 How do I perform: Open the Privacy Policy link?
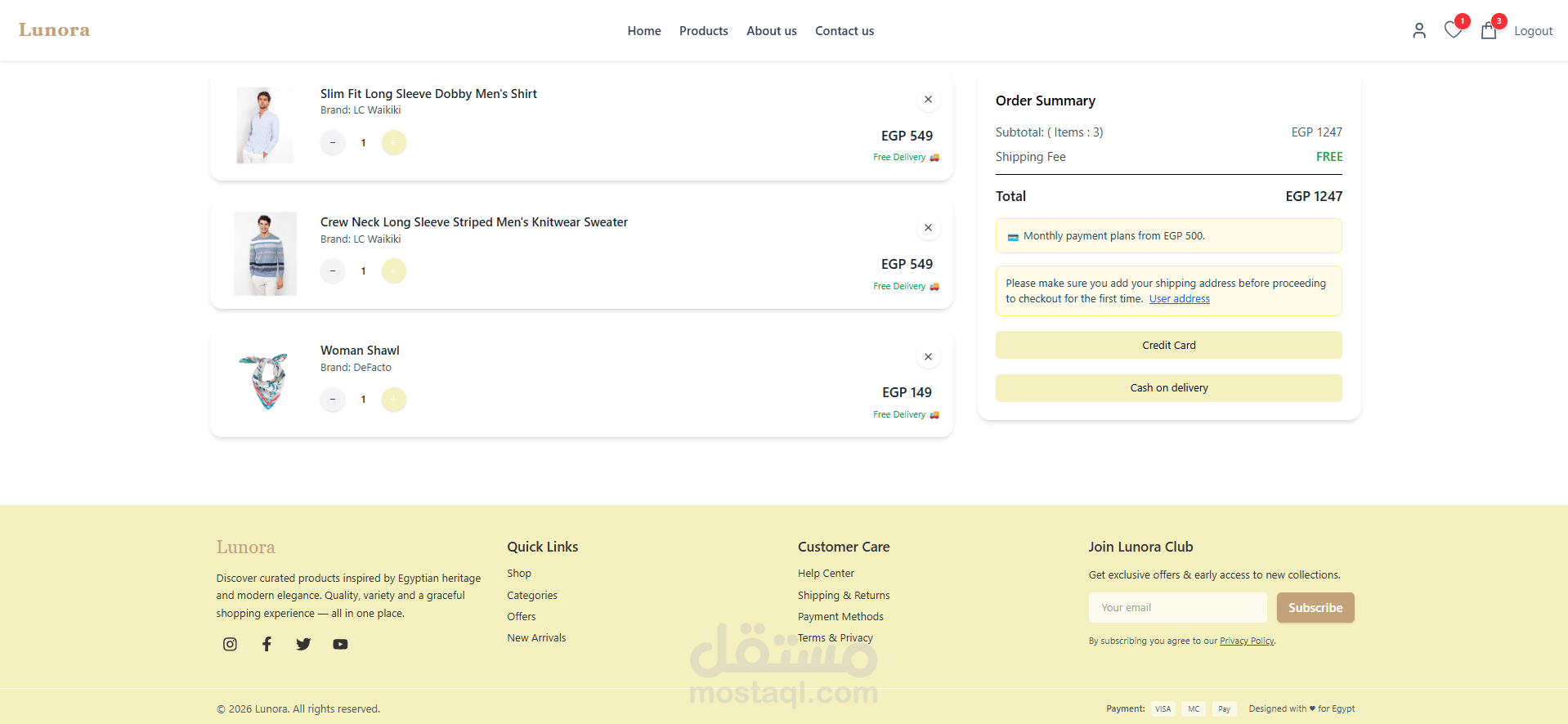1247,641
